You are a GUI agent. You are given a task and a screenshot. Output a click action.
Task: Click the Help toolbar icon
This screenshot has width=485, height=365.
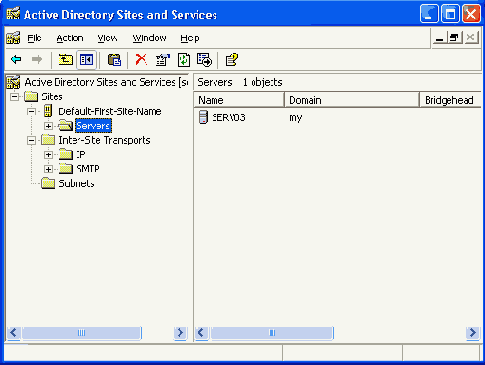click(x=232, y=60)
